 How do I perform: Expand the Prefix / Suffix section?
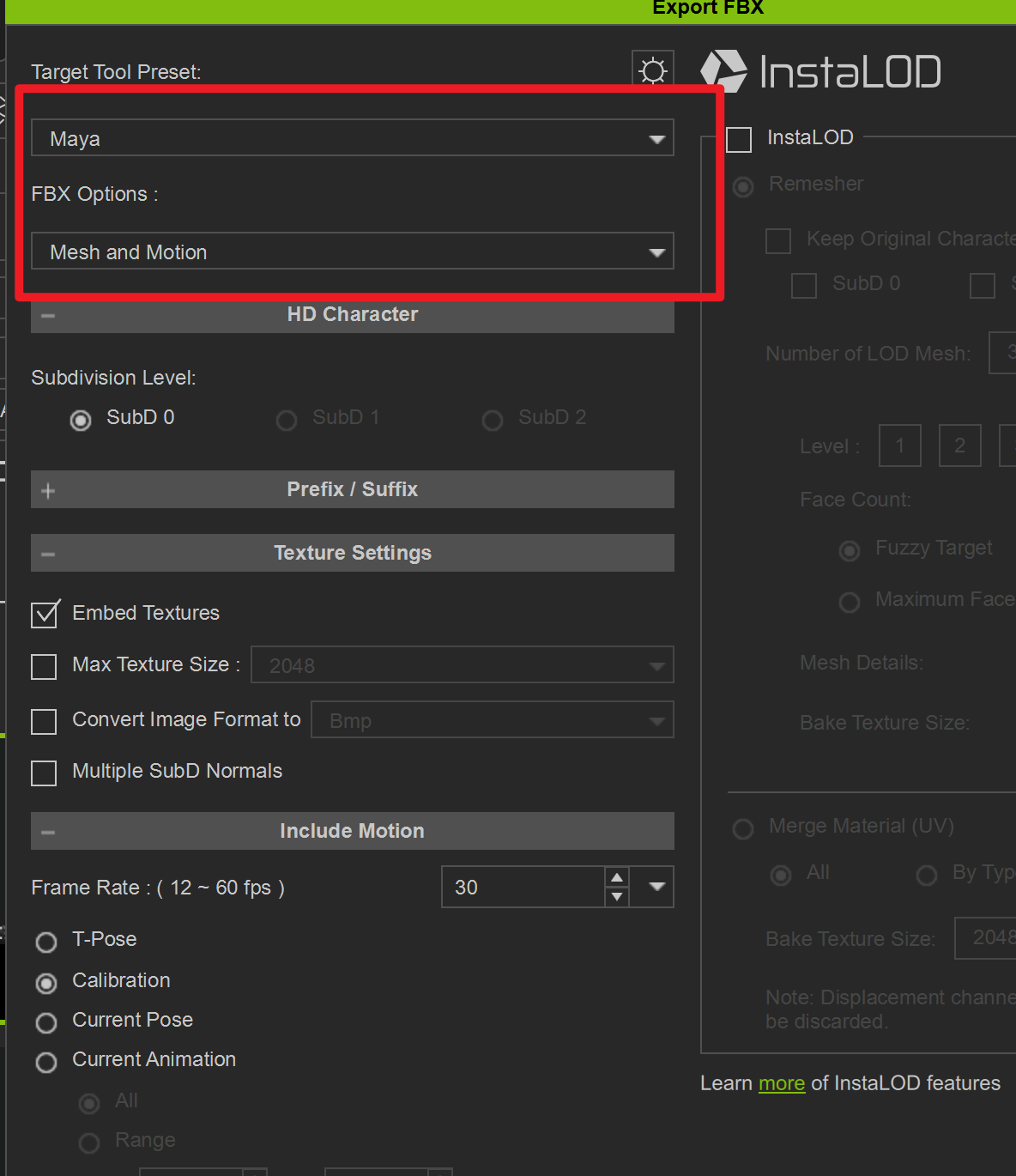click(48, 490)
